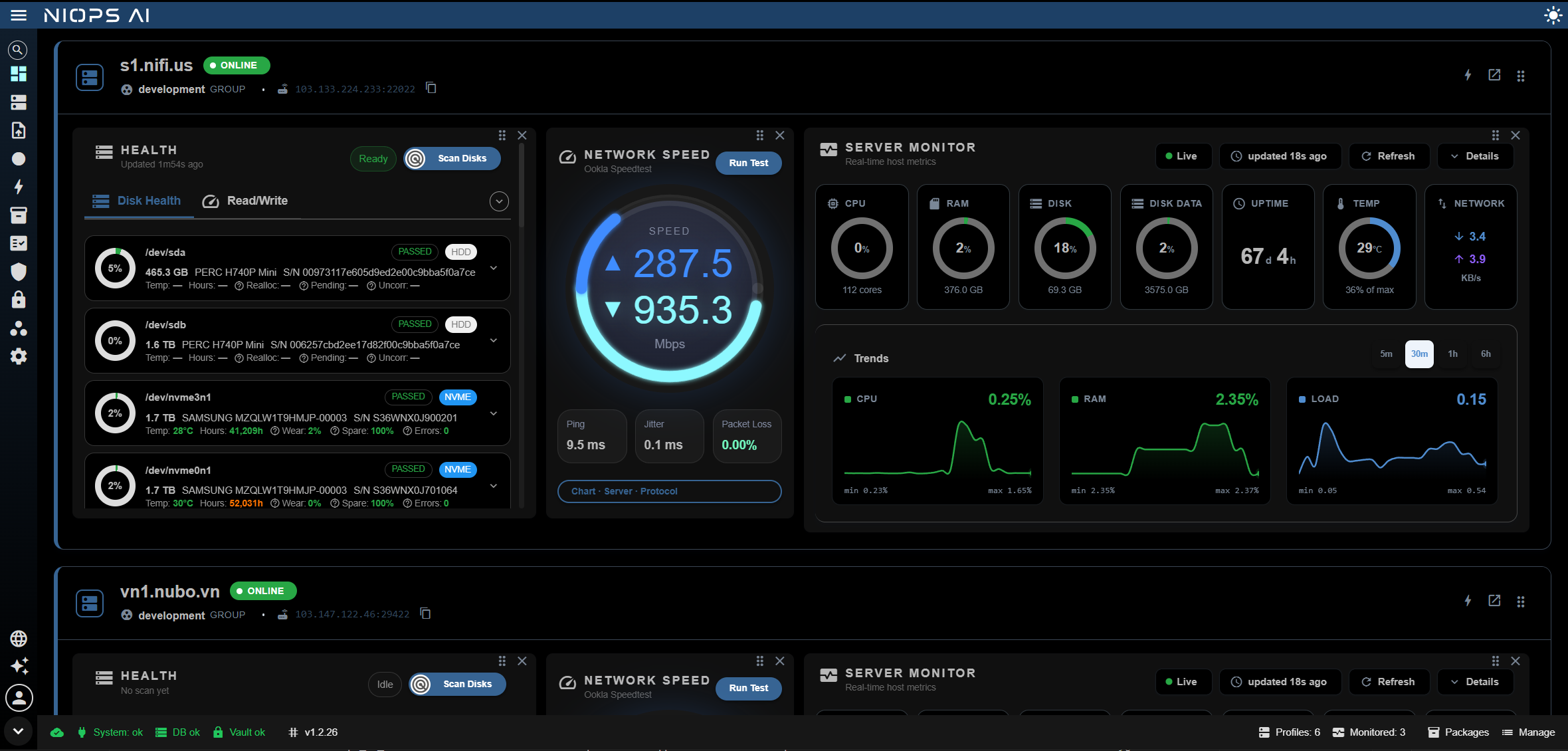Open the three-dots cluster icon in sidebar
This screenshot has width=1568, height=751.
coord(19,328)
